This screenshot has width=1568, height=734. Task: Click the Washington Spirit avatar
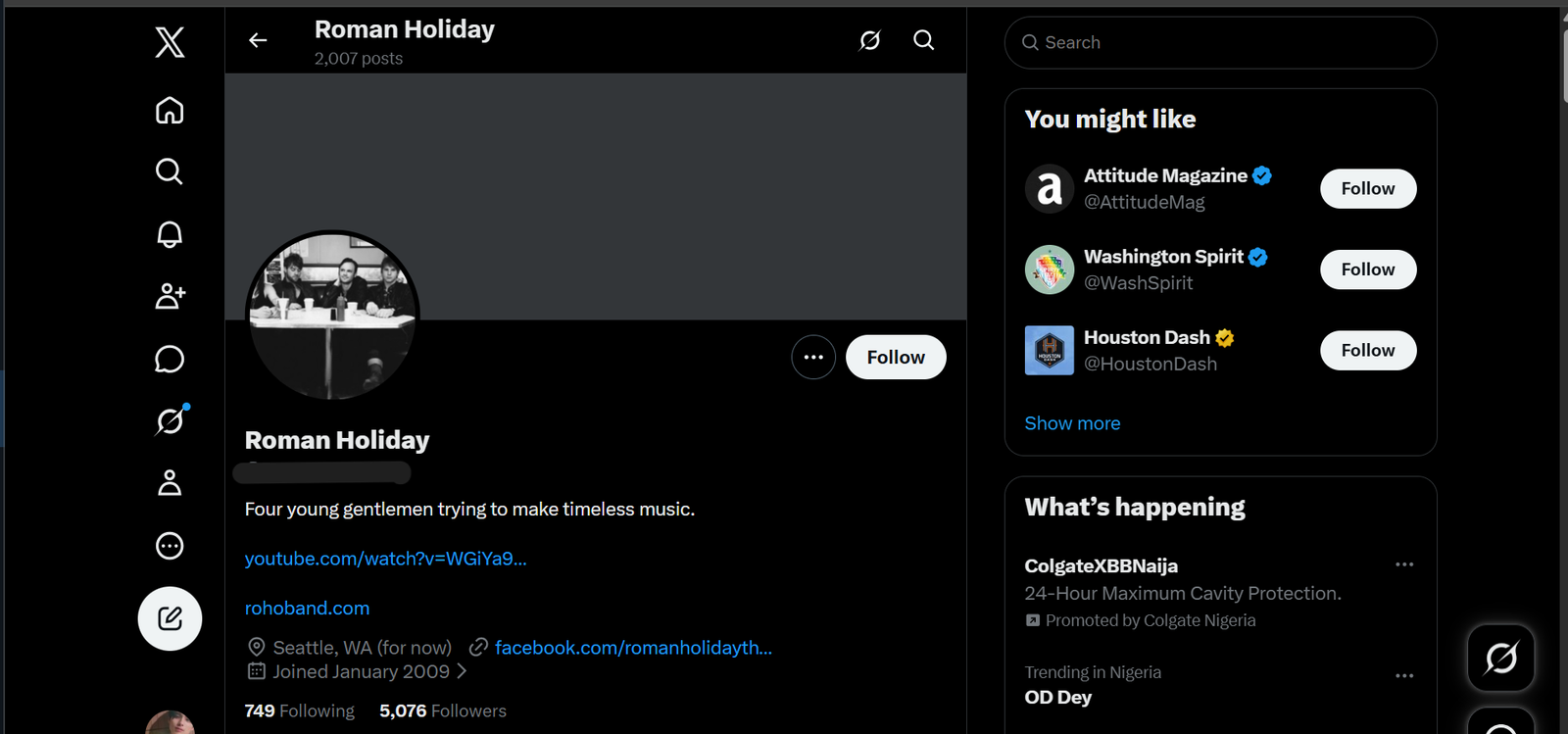point(1050,269)
